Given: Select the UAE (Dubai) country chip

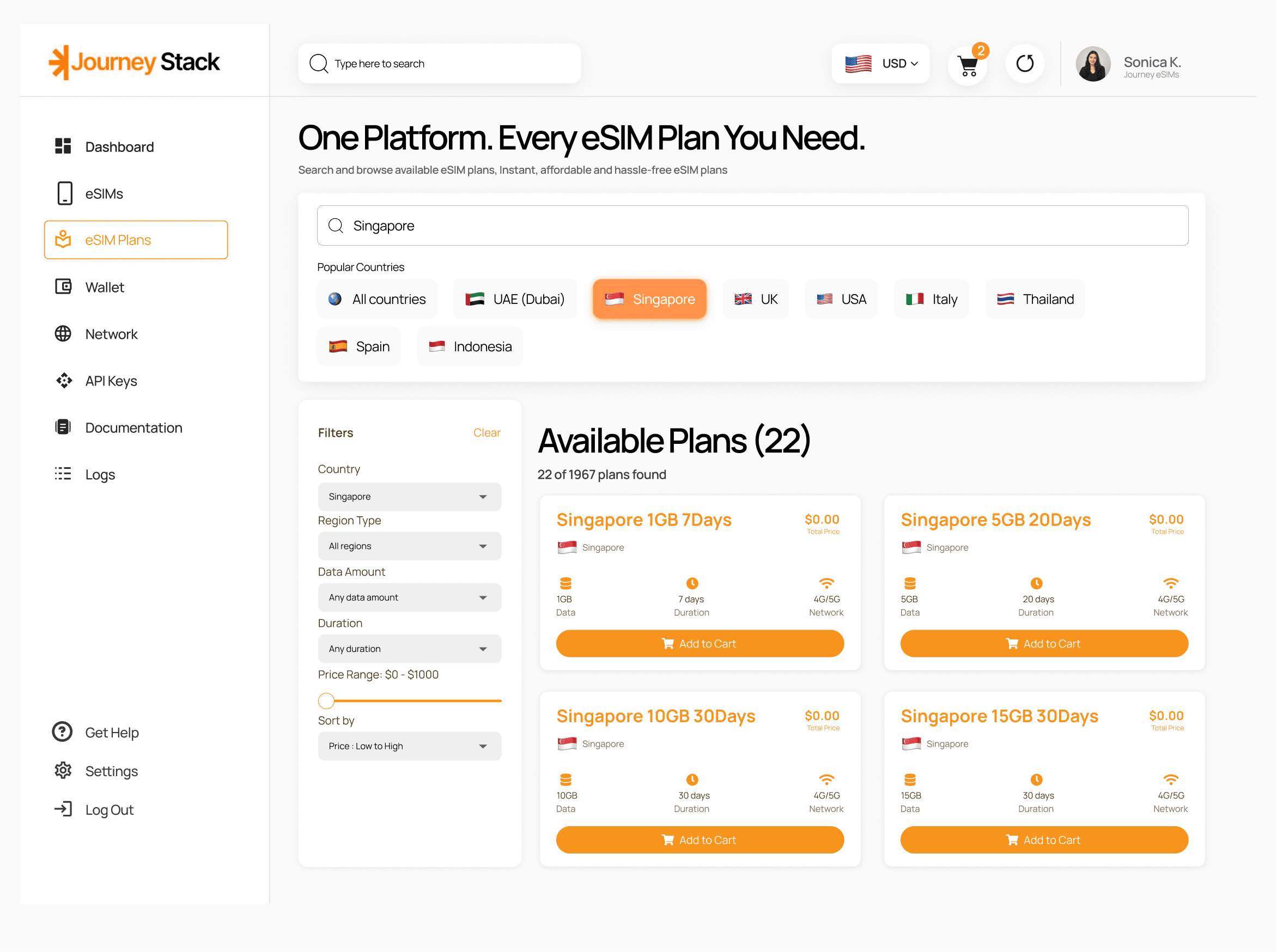Looking at the screenshot, I should pyautogui.click(x=515, y=299).
